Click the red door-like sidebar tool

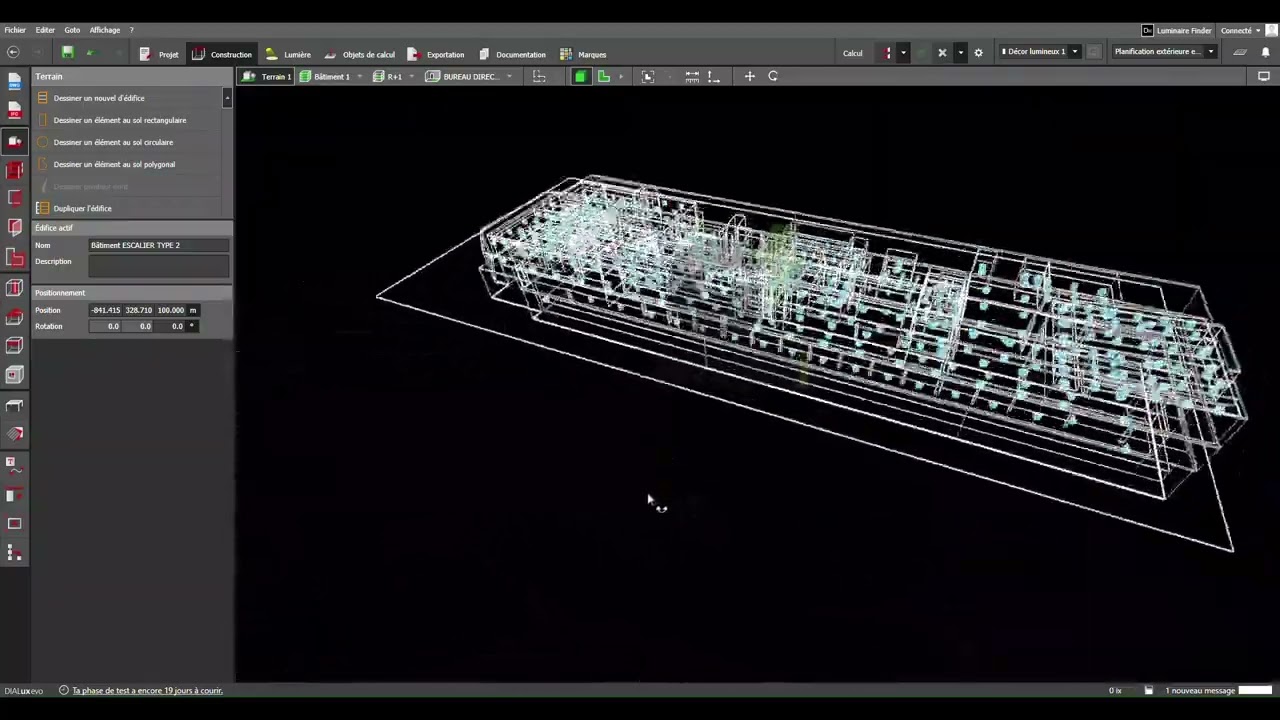(14, 228)
